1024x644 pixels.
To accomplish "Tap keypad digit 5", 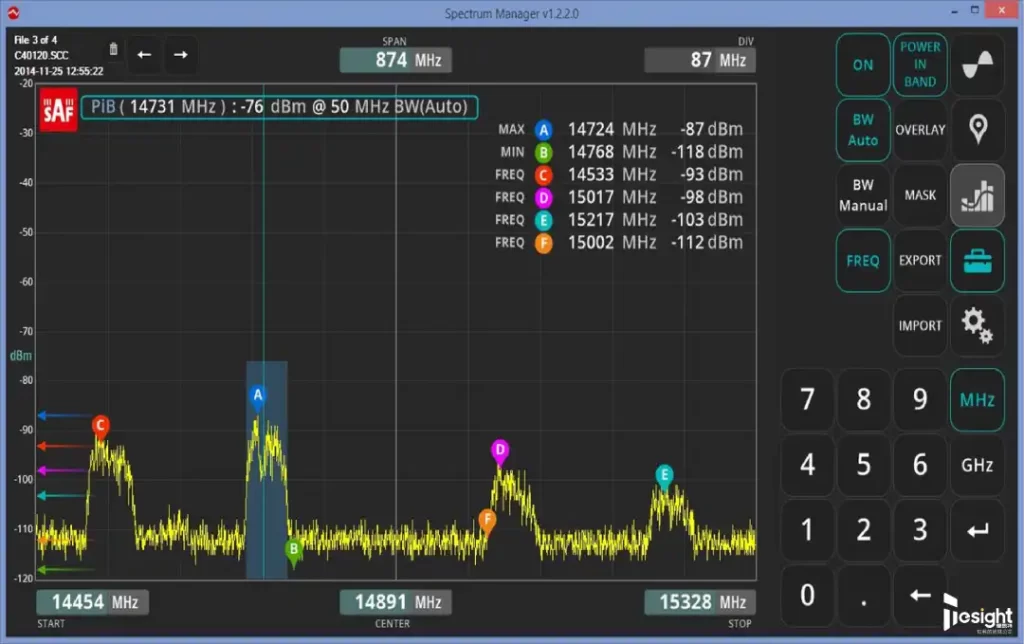I will (863, 465).
